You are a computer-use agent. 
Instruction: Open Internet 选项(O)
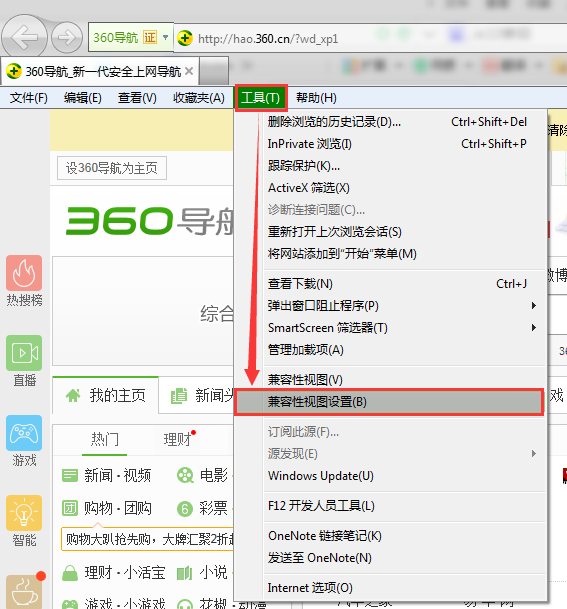tap(390, 588)
